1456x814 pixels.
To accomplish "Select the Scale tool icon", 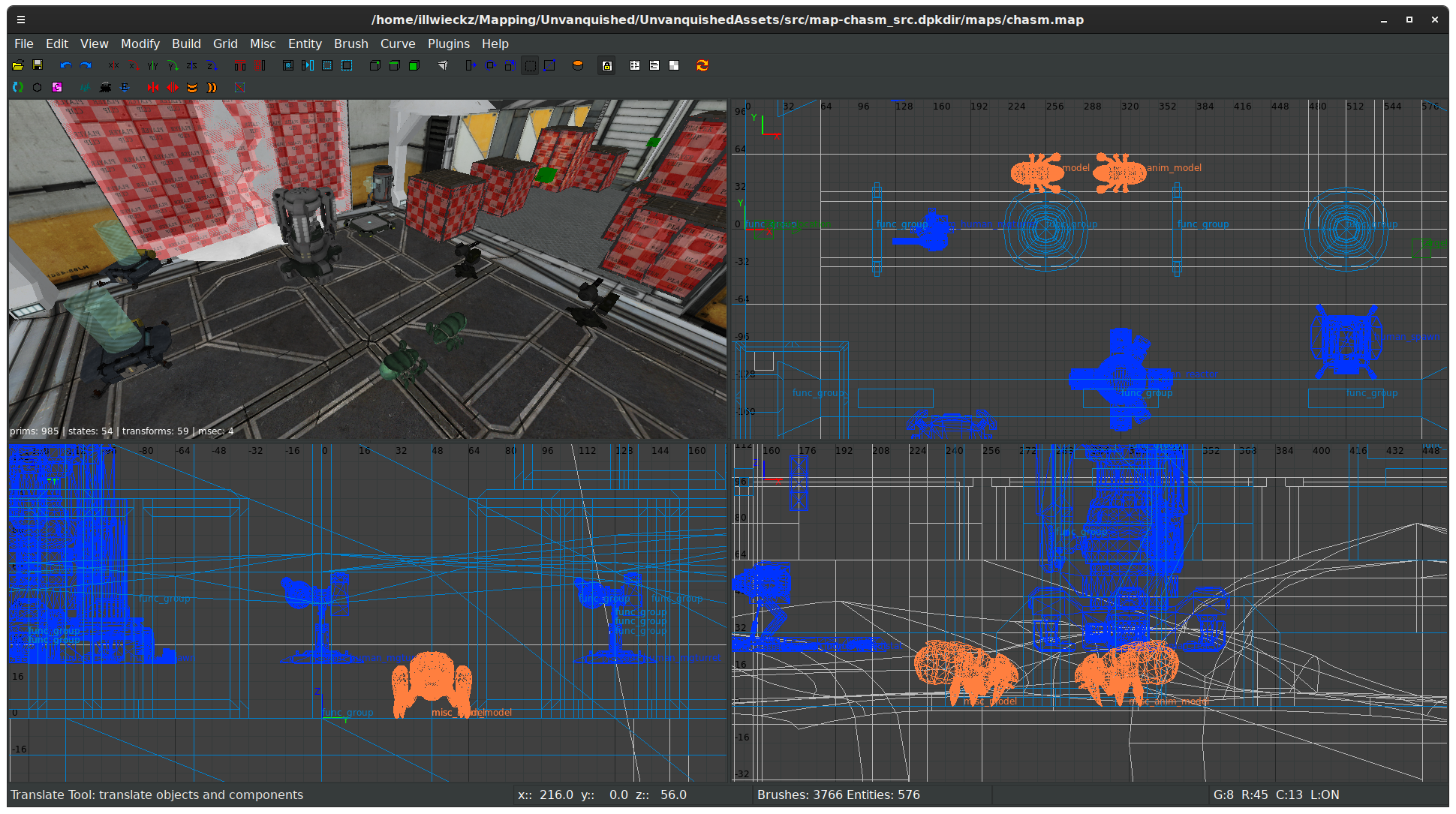I will [x=510, y=65].
